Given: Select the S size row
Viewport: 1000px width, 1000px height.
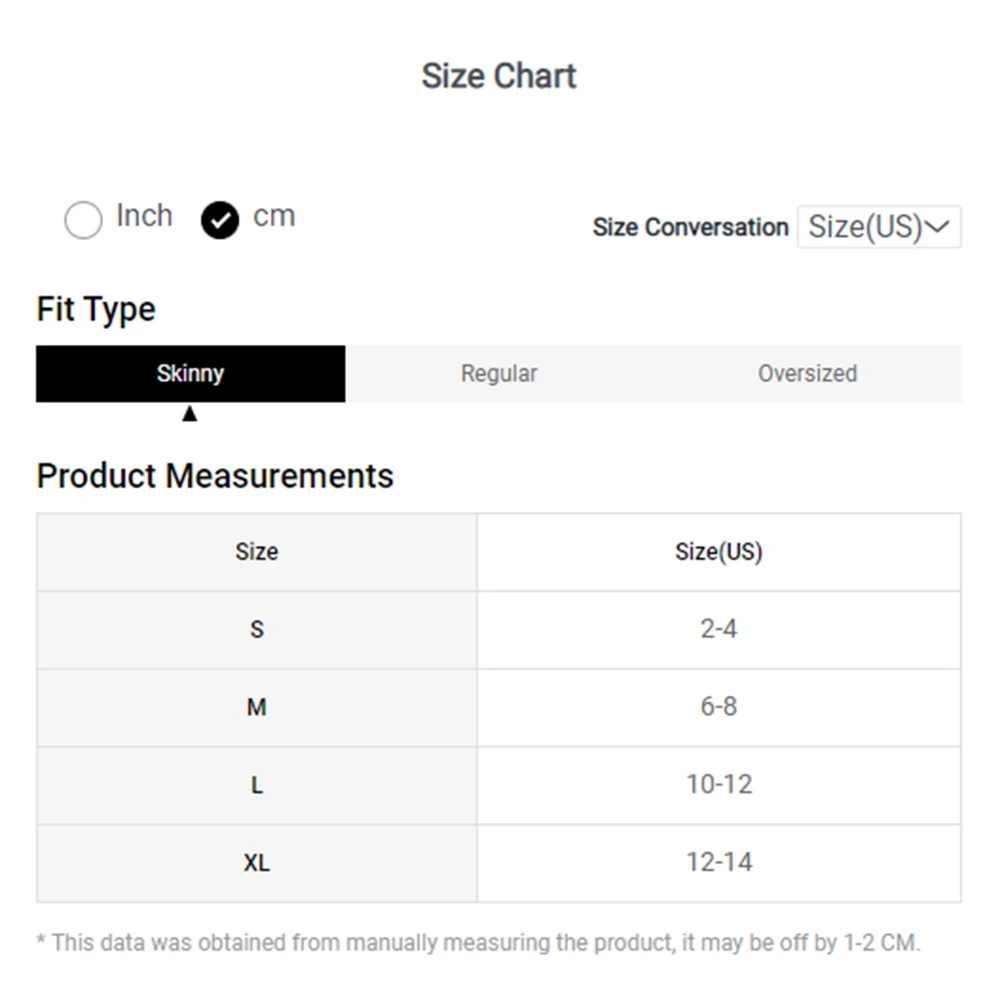Looking at the screenshot, I should coord(499,629).
